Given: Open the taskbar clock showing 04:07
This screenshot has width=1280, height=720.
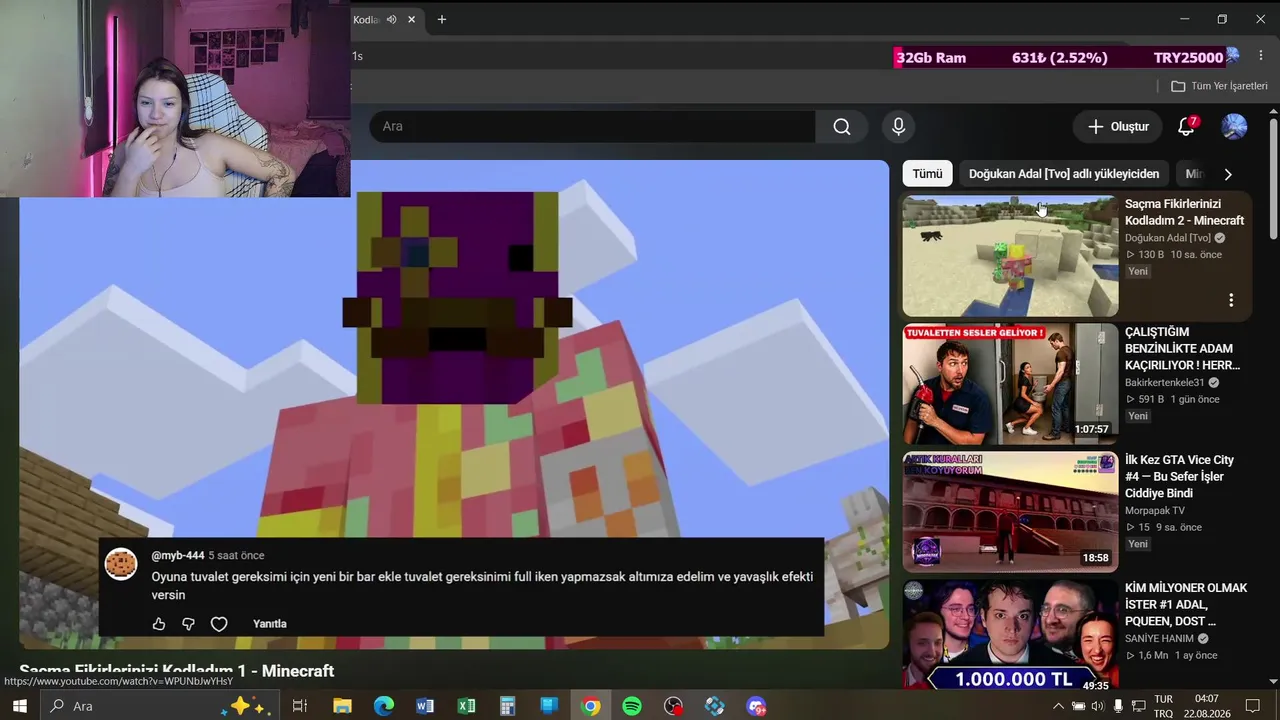Looking at the screenshot, I should click(x=1207, y=706).
